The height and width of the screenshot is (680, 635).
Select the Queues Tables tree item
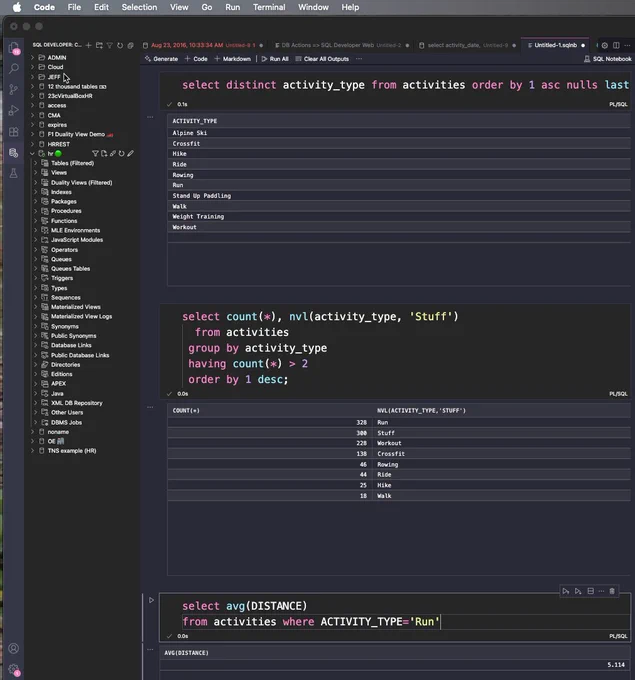pyautogui.click(x=71, y=268)
